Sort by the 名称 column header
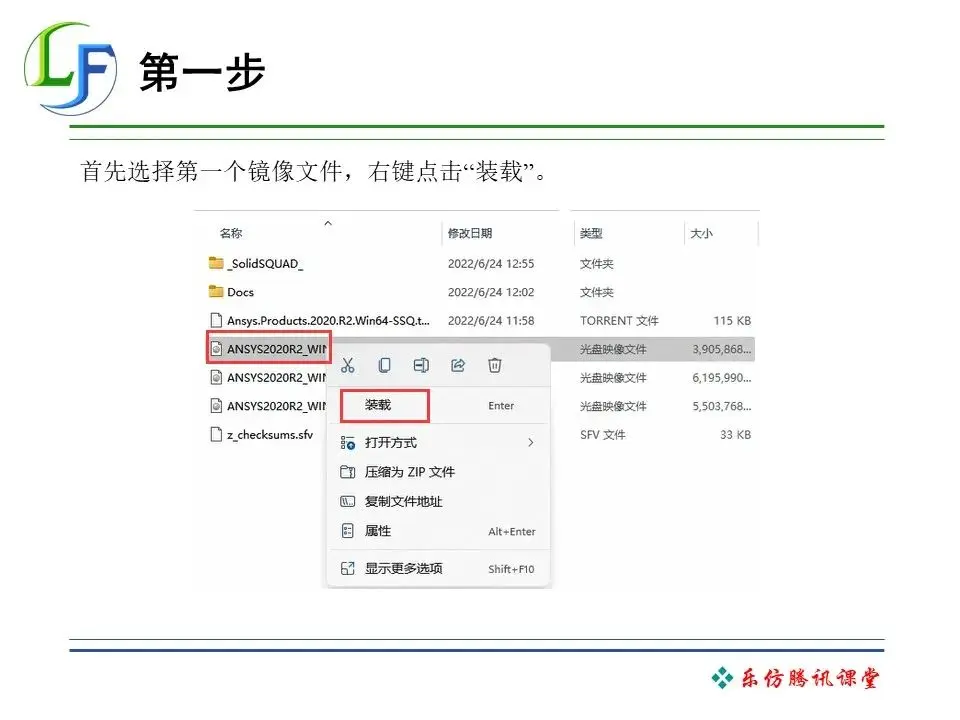The height and width of the screenshot is (720, 960). pos(231,233)
